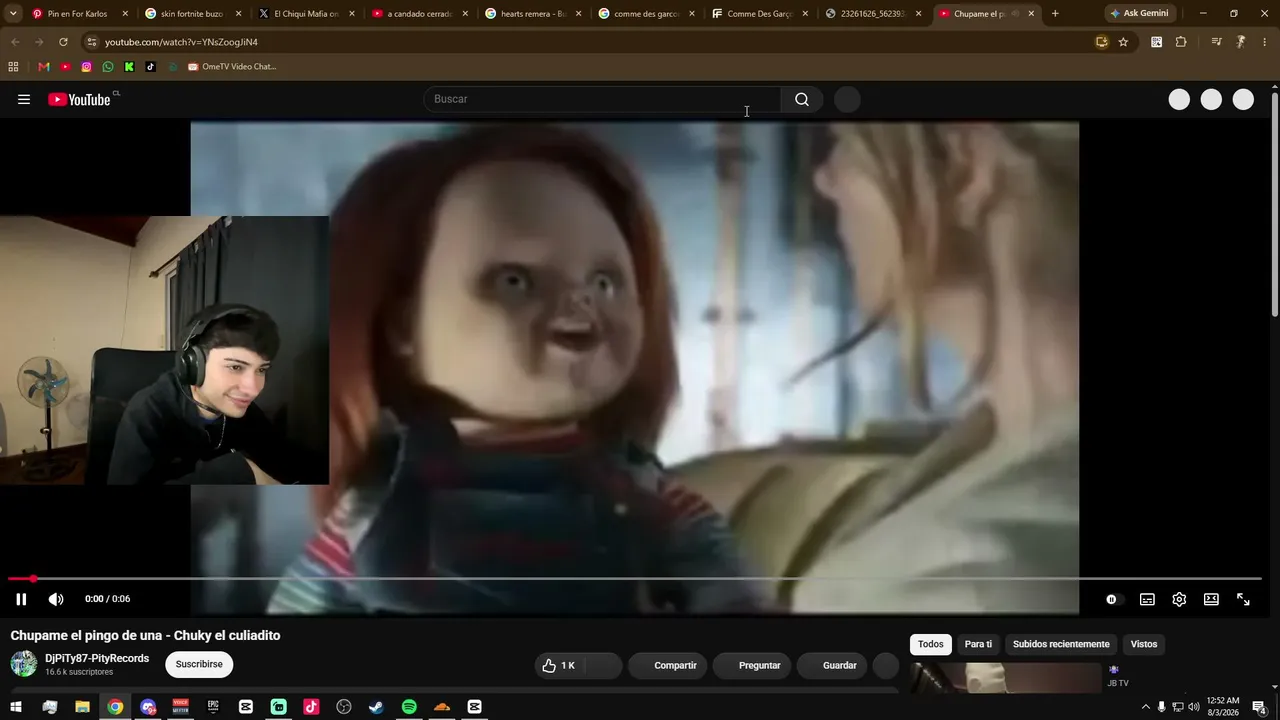Image resolution: width=1280 pixels, height=720 pixels.
Task: Click the Guardar button
Action: point(832,665)
